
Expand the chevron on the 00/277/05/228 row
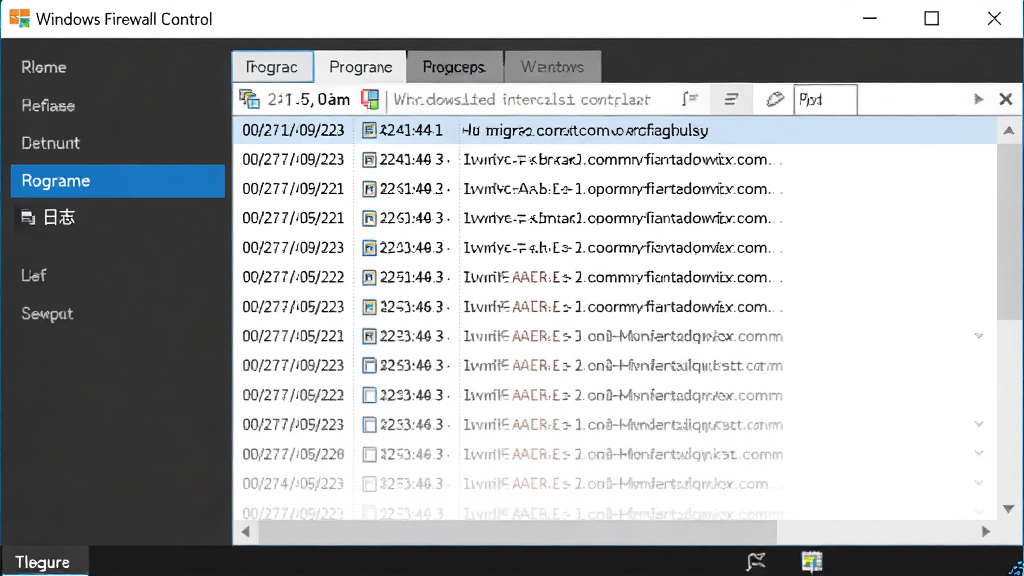pos(978,453)
